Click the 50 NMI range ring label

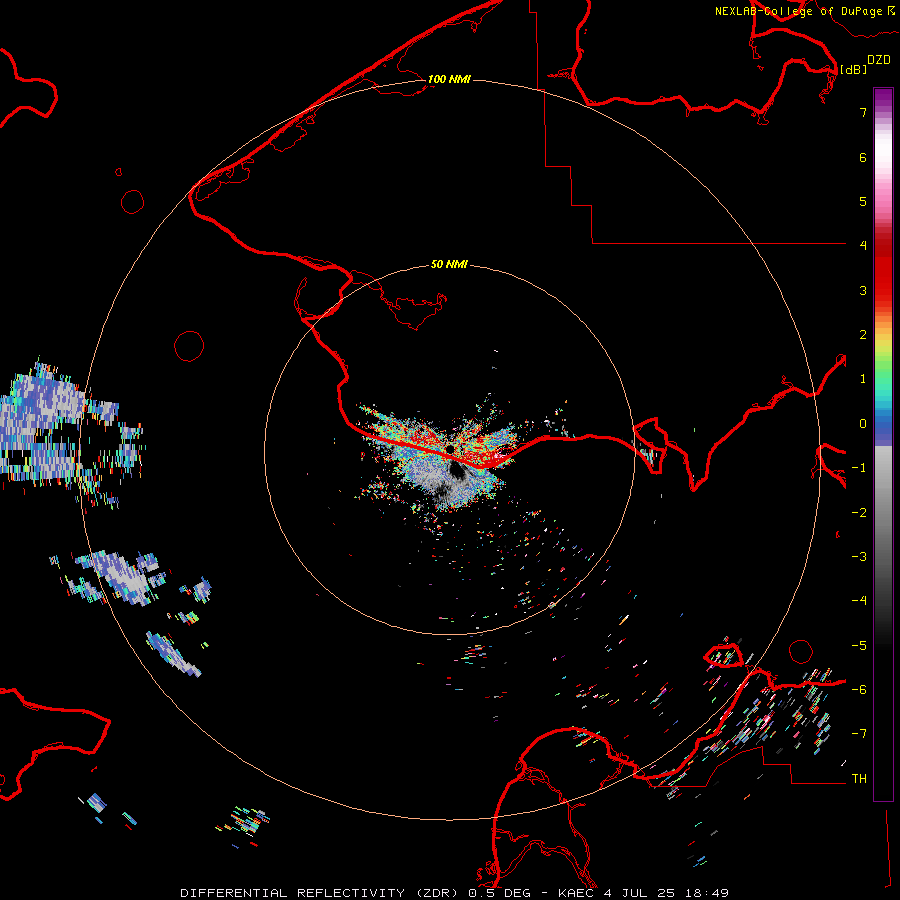pos(449,265)
